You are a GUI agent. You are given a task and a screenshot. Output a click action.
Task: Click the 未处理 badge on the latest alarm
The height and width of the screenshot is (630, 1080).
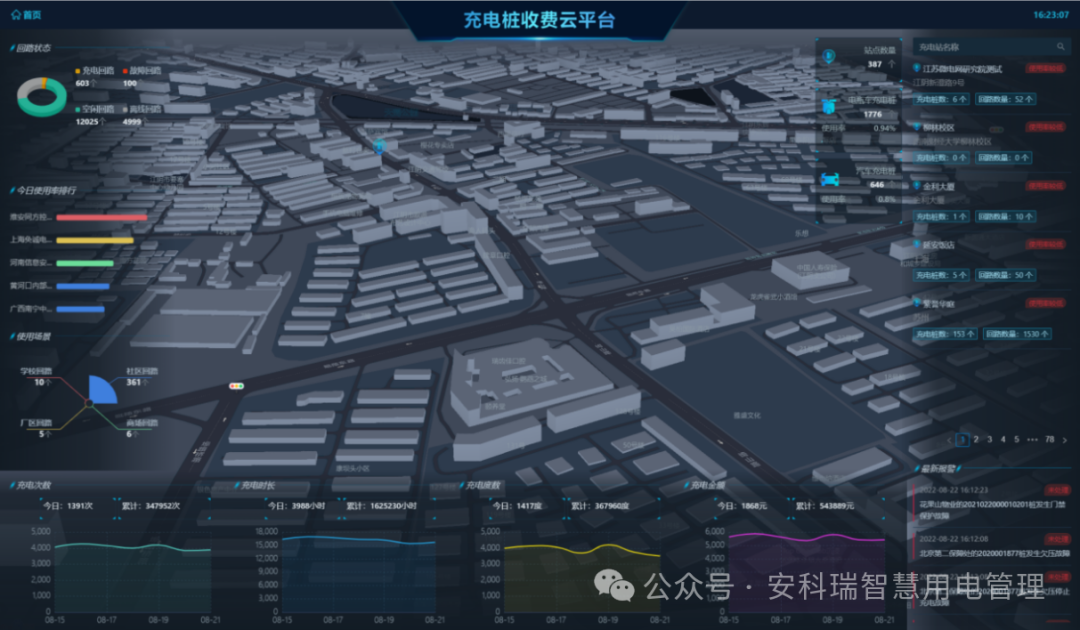click(1057, 490)
